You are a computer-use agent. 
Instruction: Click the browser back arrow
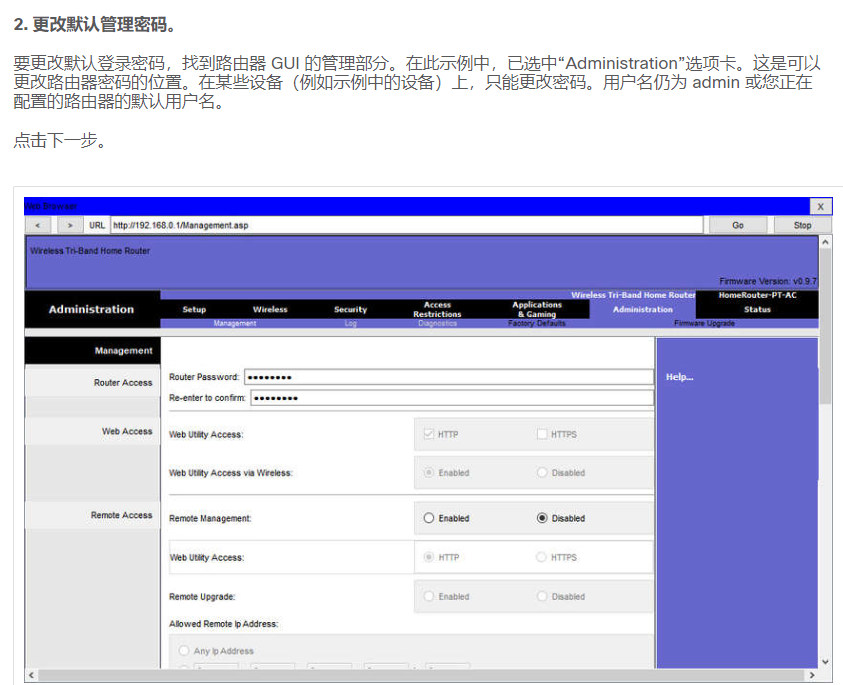38,225
